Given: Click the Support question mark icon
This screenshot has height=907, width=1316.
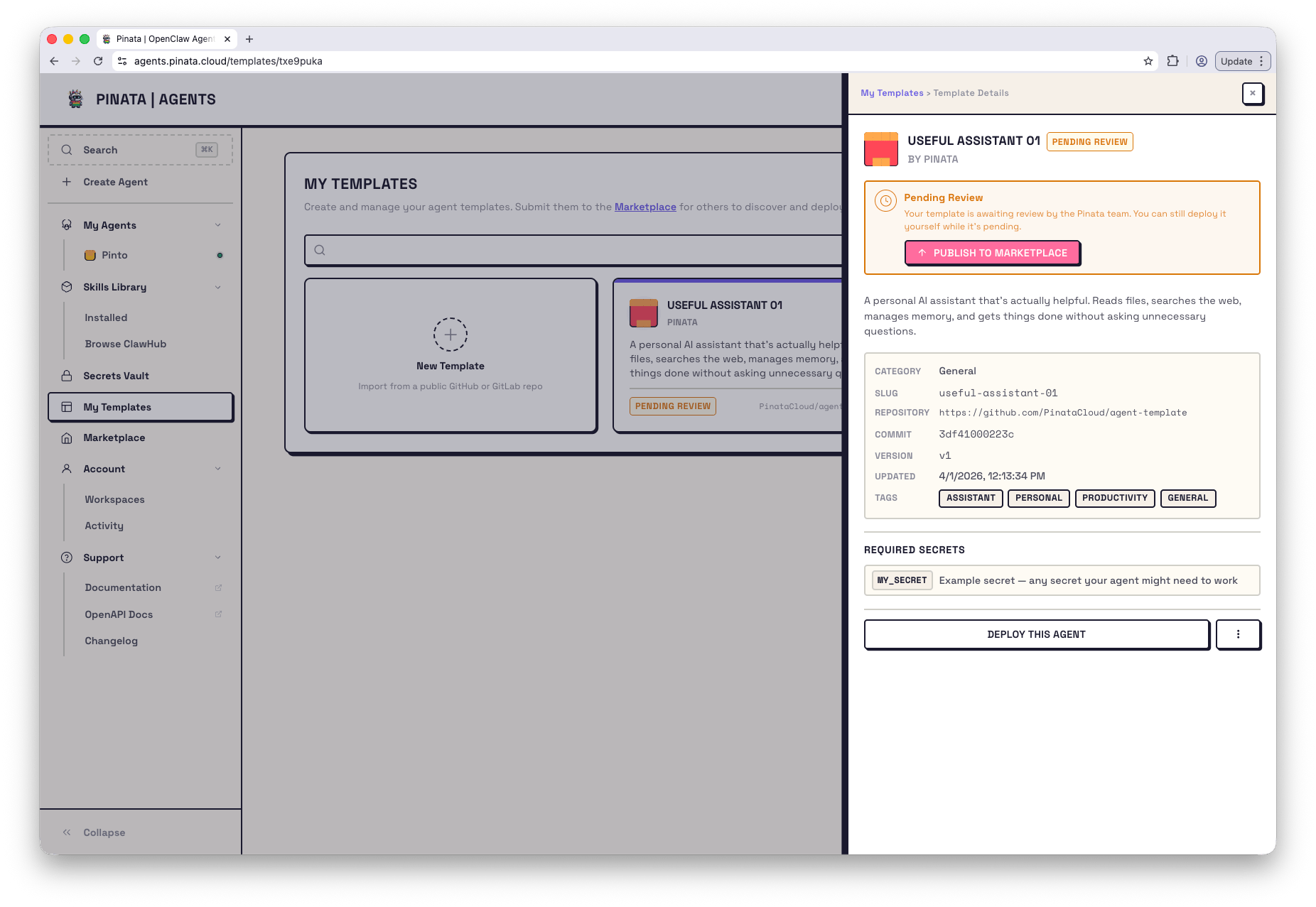Looking at the screenshot, I should tap(67, 558).
